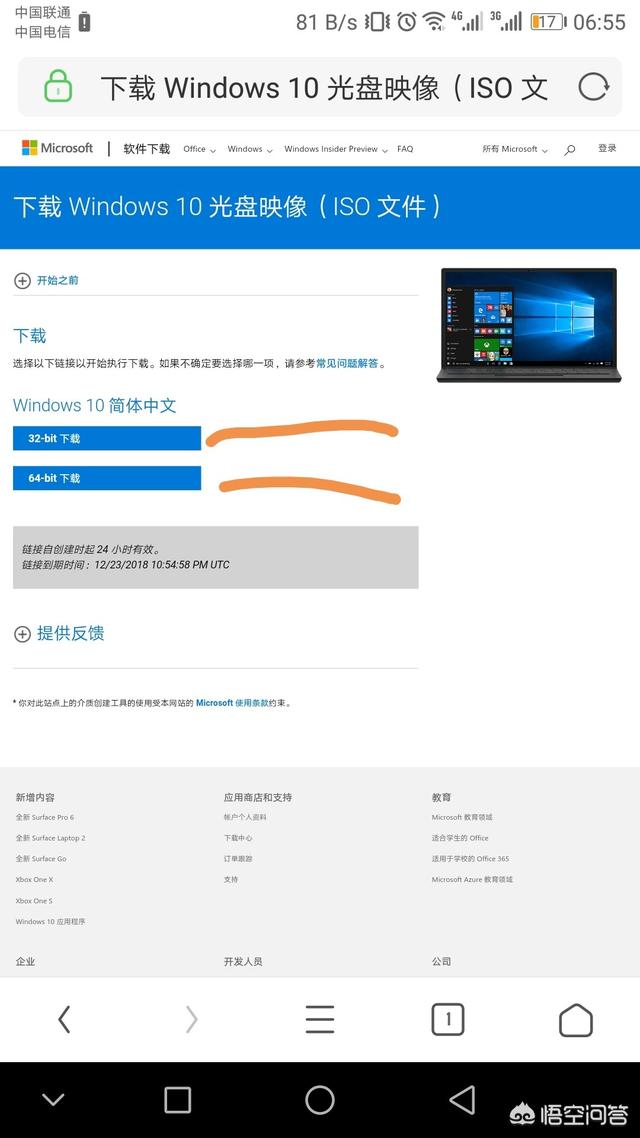Open Android recent apps square button
The image size is (640, 1138).
pyautogui.click(x=178, y=1100)
